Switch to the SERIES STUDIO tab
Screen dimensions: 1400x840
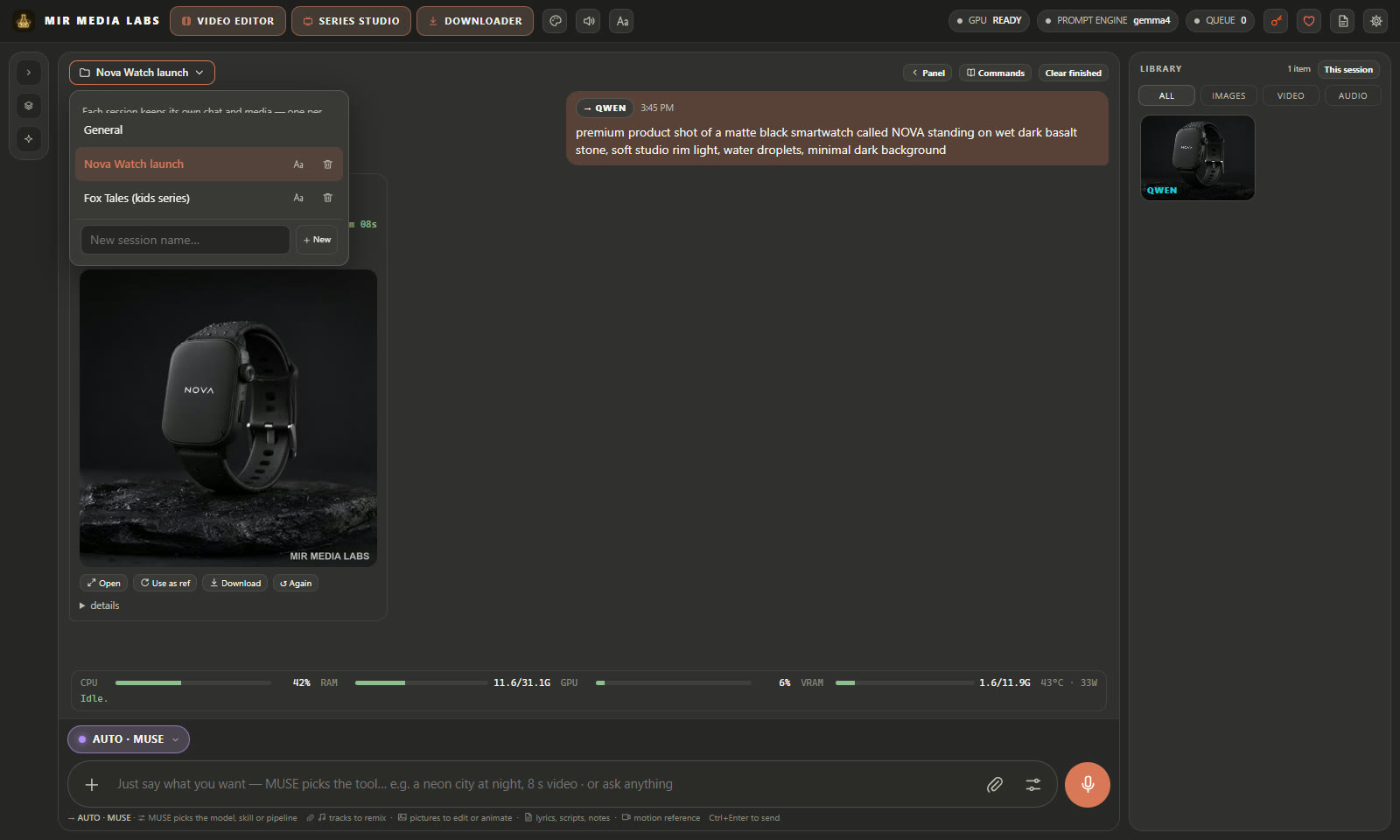pyautogui.click(x=351, y=21)
